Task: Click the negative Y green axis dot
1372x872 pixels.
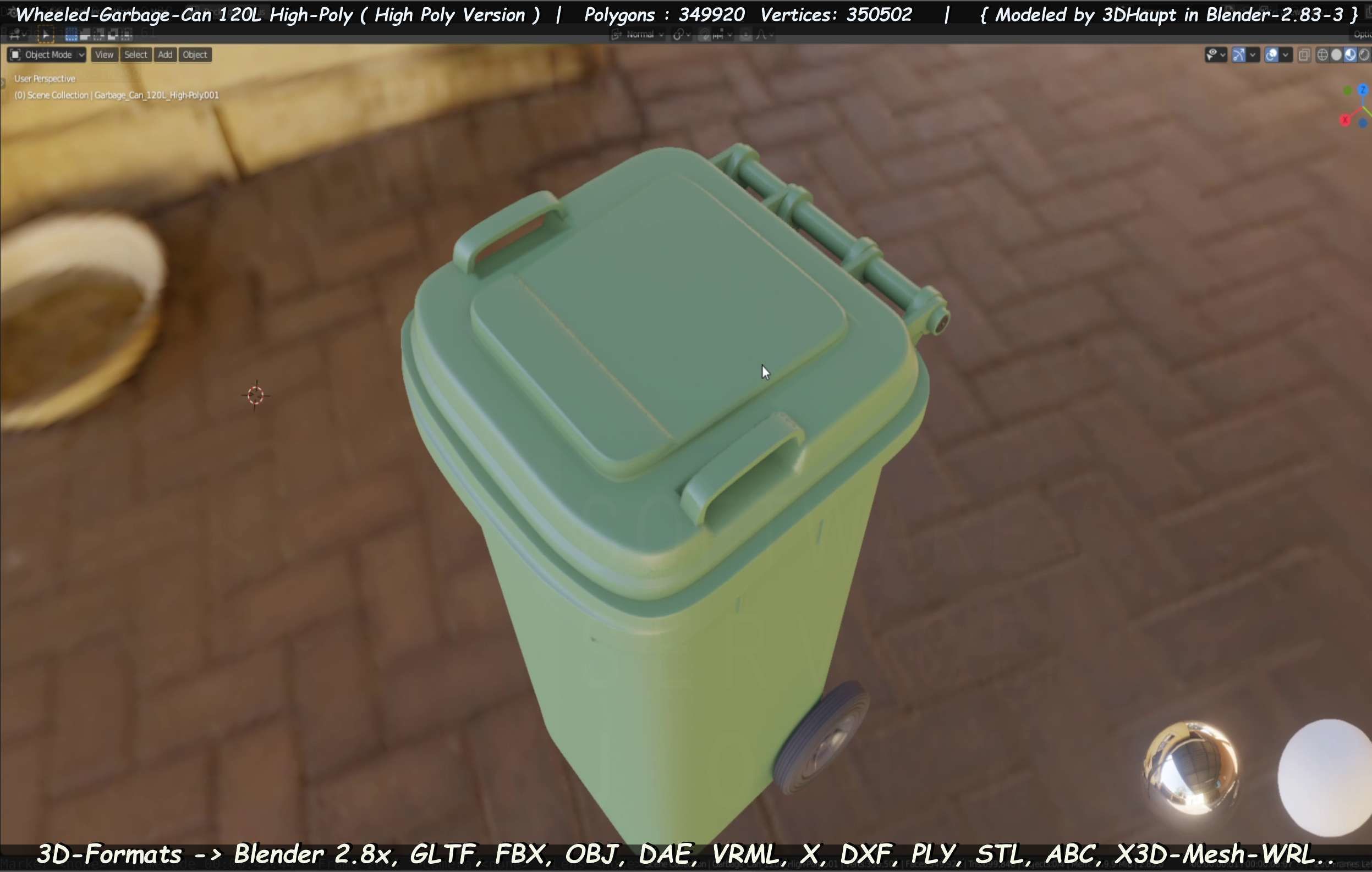Action: click(x=1347, y=91)
